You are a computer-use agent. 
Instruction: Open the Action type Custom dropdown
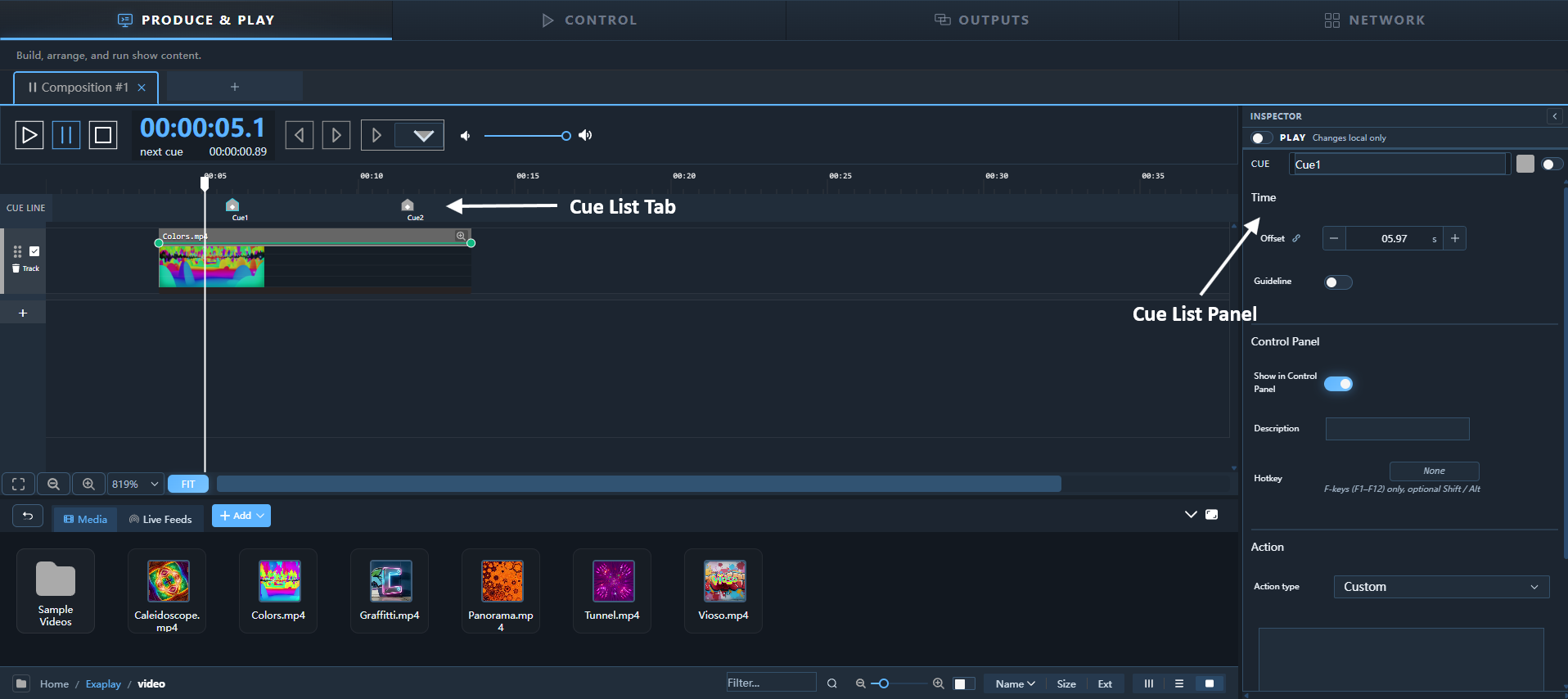click(1441, 587)
